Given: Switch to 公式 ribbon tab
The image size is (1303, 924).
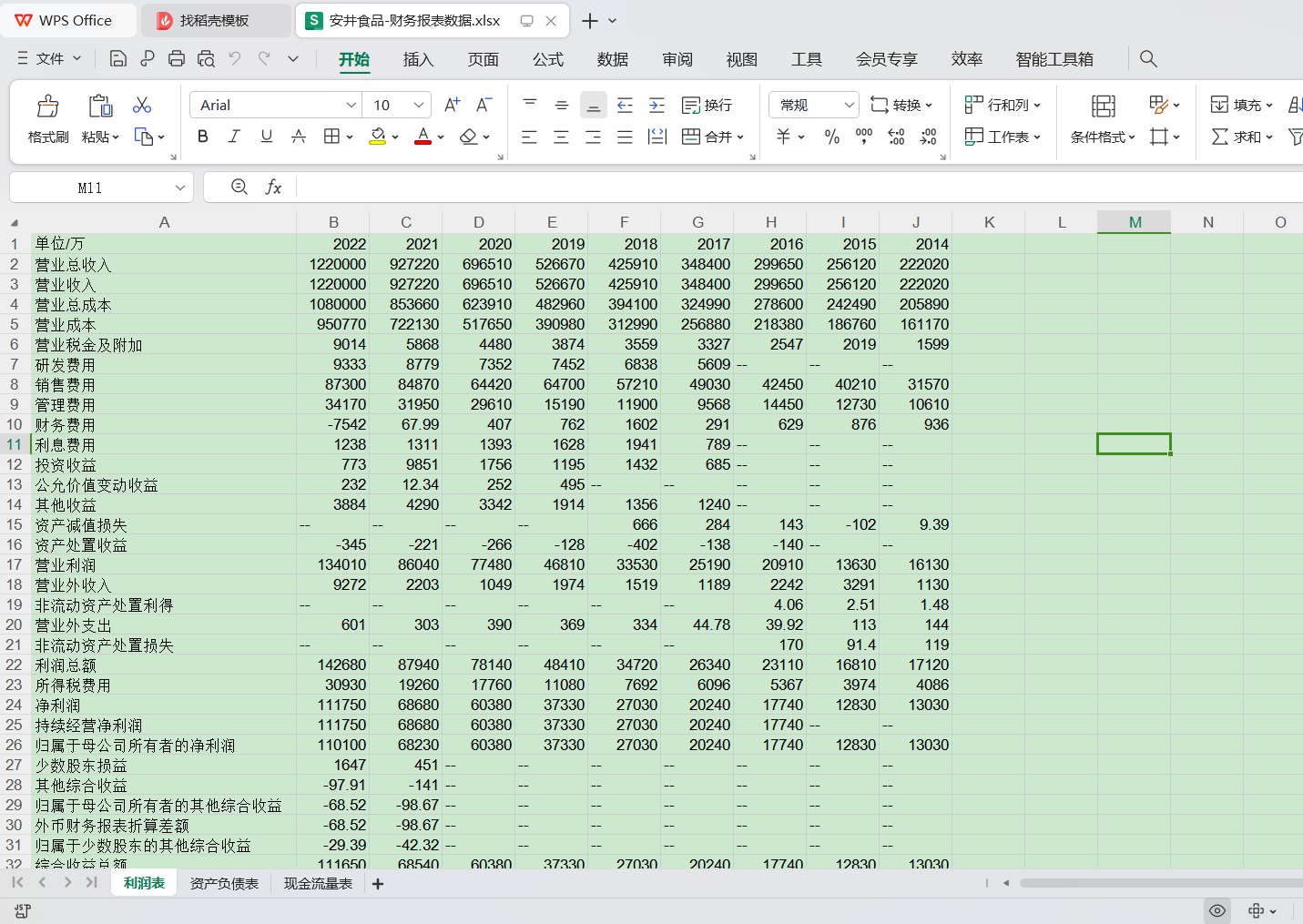Looking at the screenshot, I should 547,59.
